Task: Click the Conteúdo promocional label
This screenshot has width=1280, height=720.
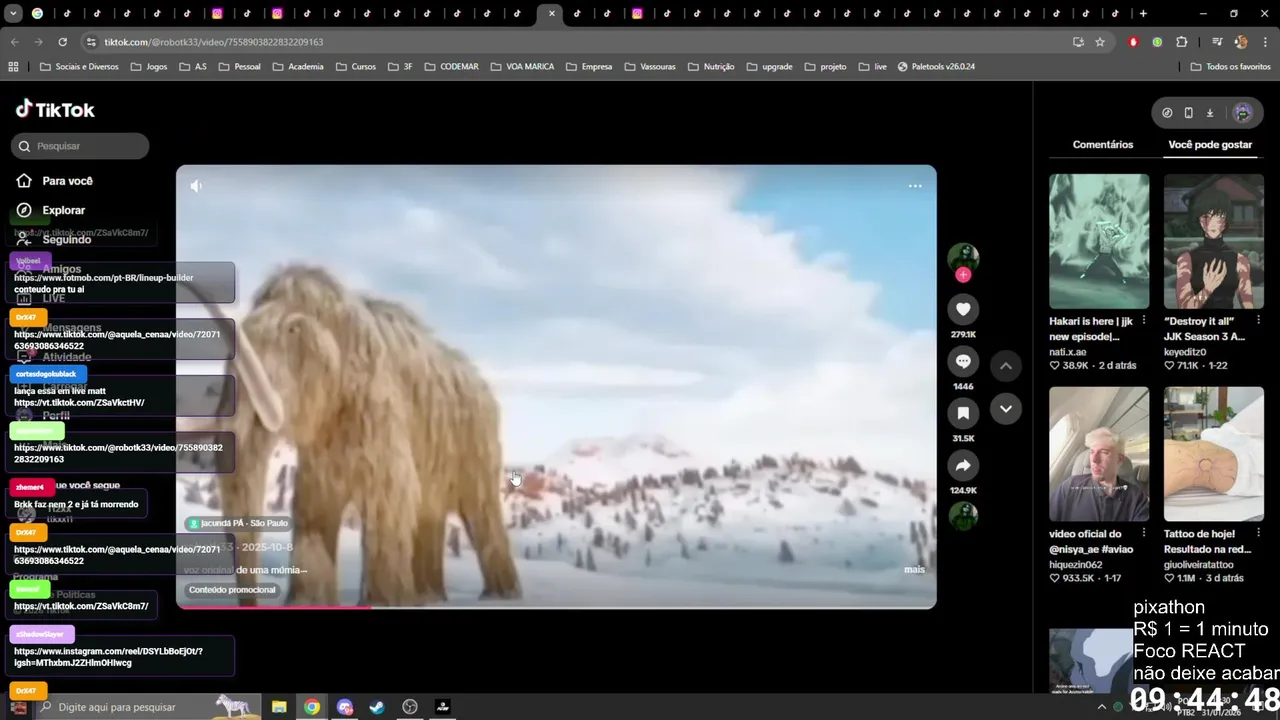Action: [232, 590]
